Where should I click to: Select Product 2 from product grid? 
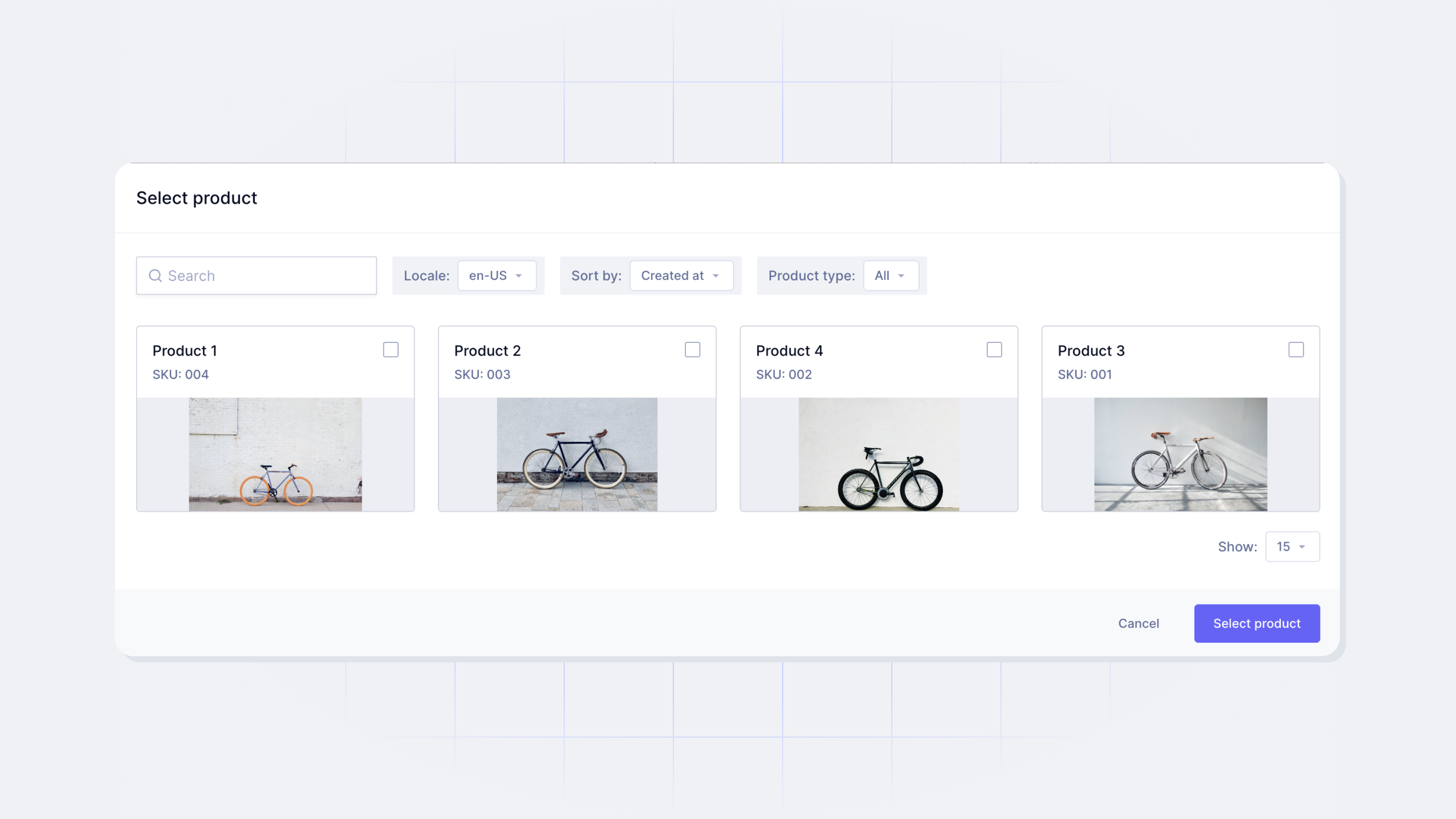coord(693,349)
